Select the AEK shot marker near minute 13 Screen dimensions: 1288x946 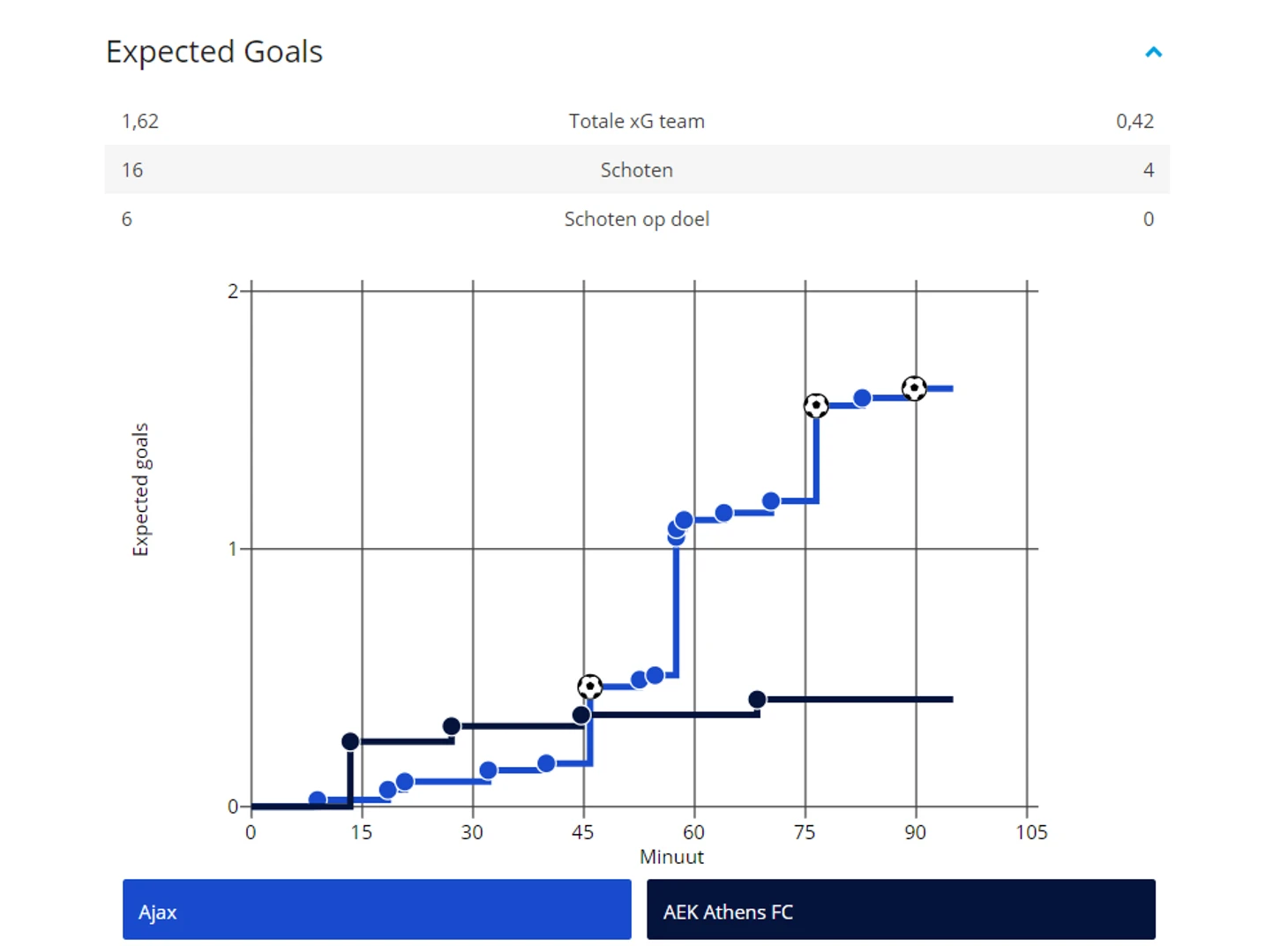[350, 741]
